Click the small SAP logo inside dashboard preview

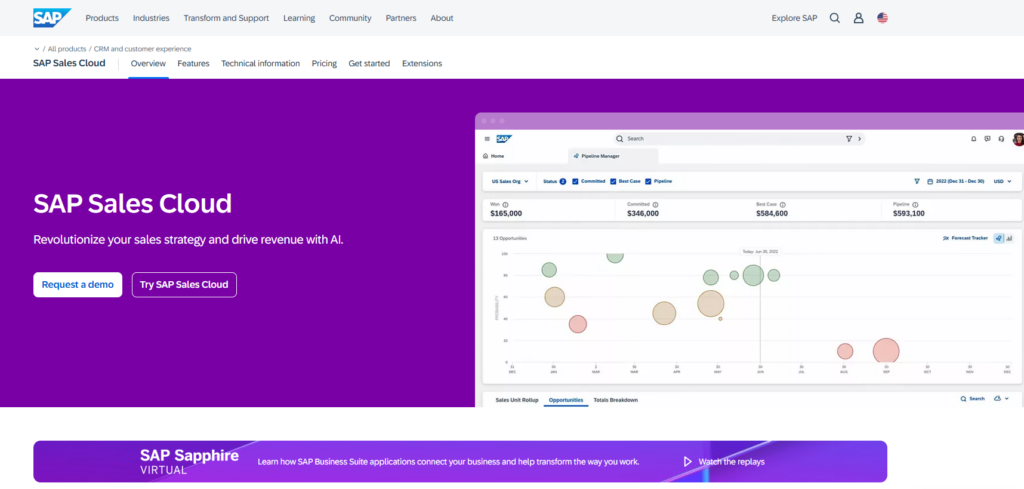tap(504, 138)
